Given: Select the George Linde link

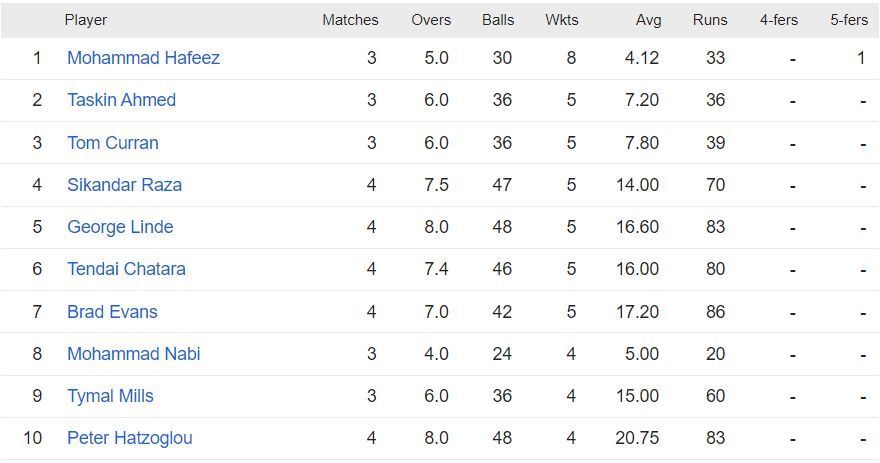Looking at the screenshot, I should [x=120, y=227].
